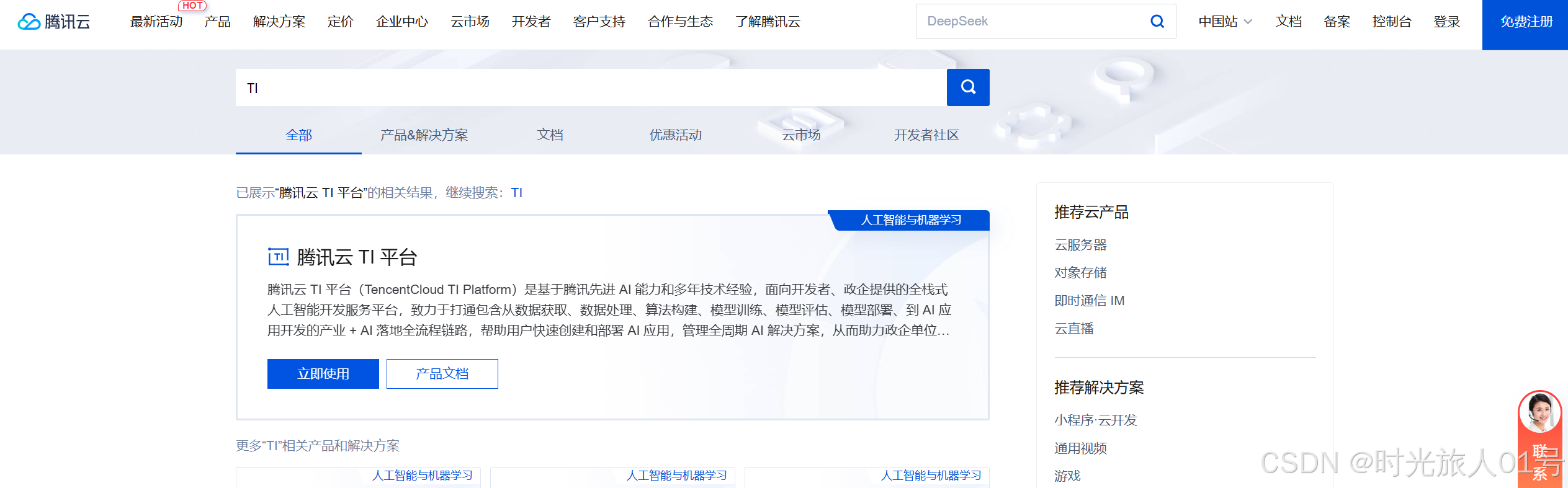Open the recommended 云服务器 link
The width and height of the screenshot is (1568, 488).
click(1080, 245)
